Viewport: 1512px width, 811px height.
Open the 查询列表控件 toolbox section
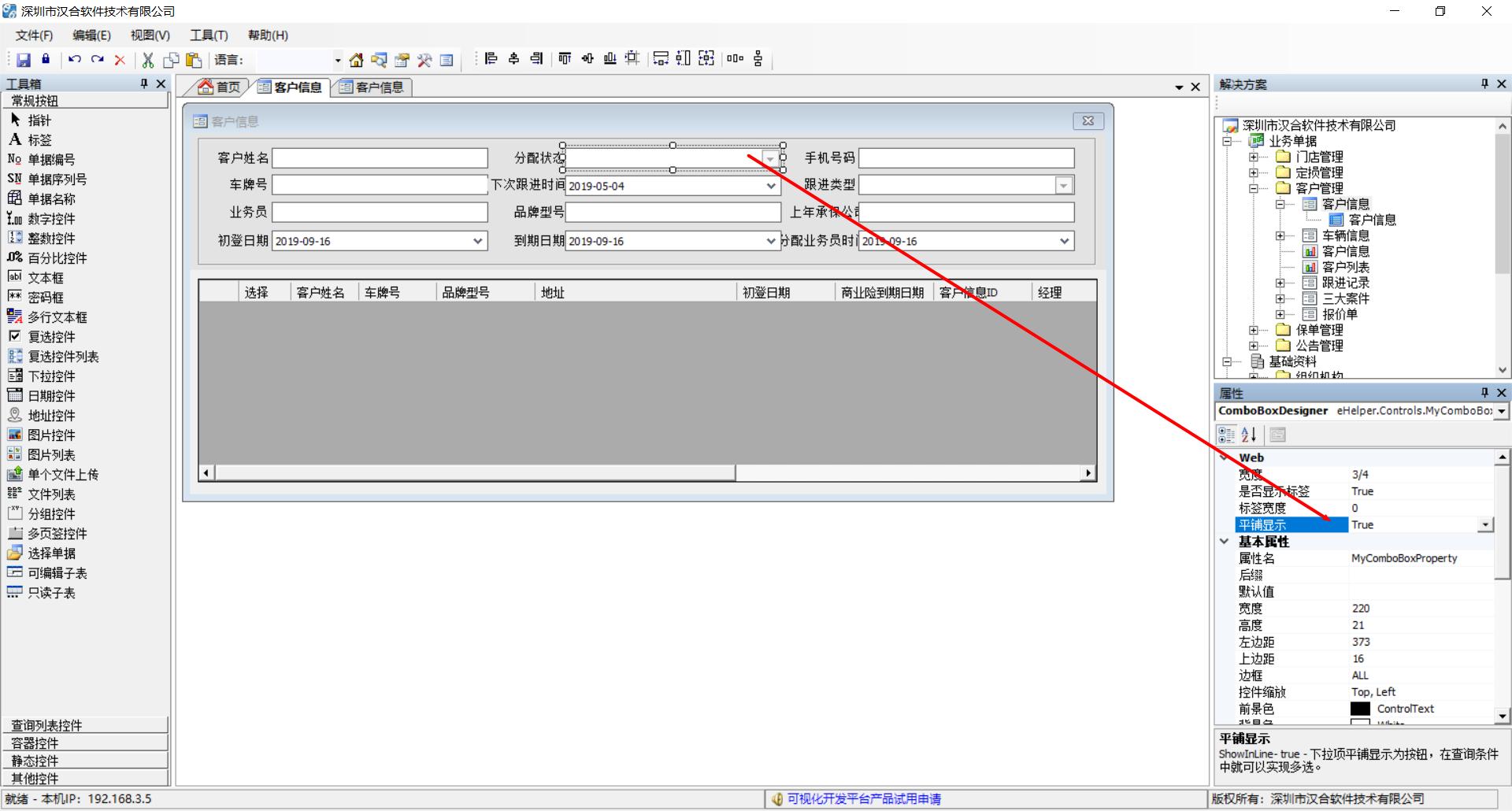tap(85, 725)
